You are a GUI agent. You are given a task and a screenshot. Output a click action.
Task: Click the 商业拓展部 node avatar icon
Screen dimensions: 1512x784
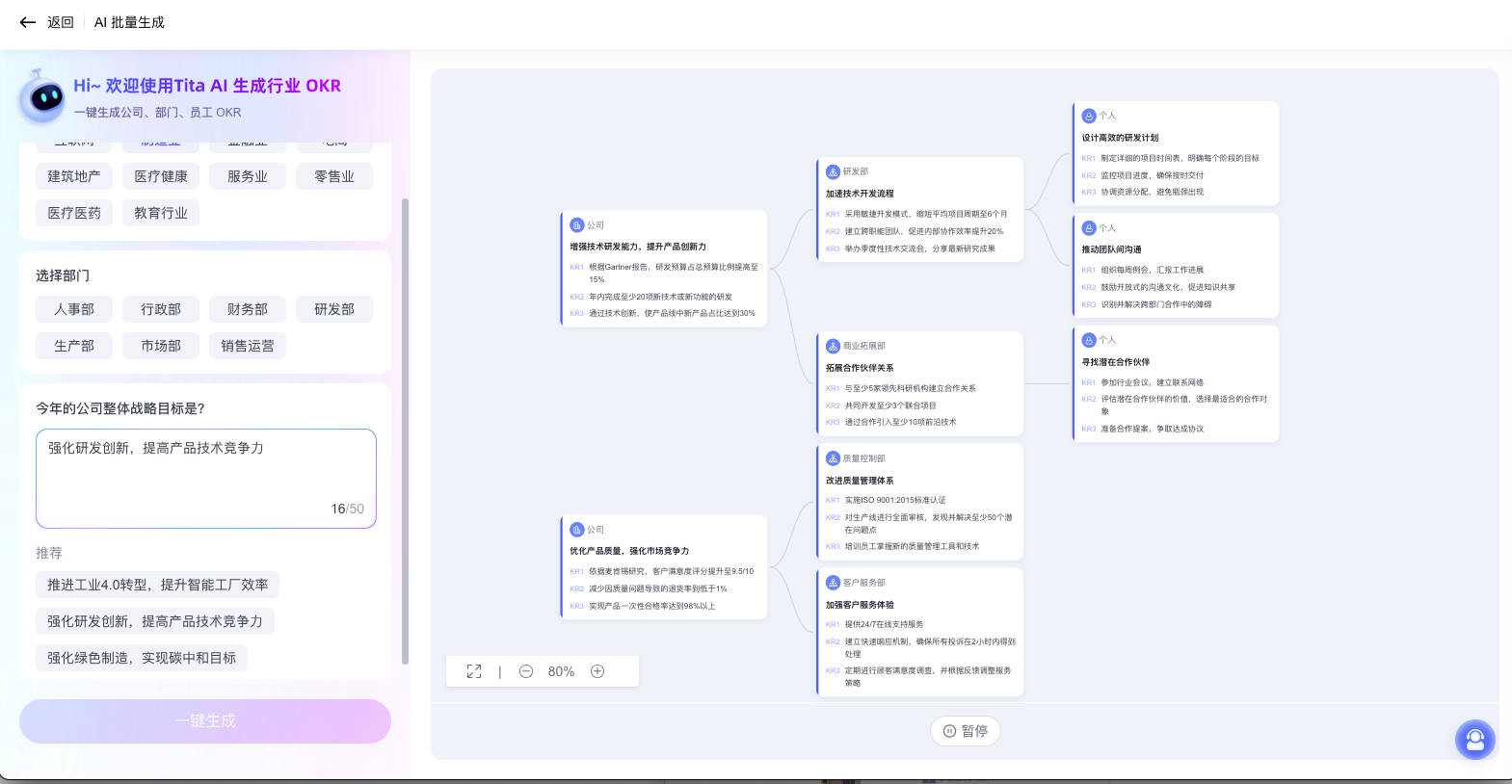coord(833,346)
